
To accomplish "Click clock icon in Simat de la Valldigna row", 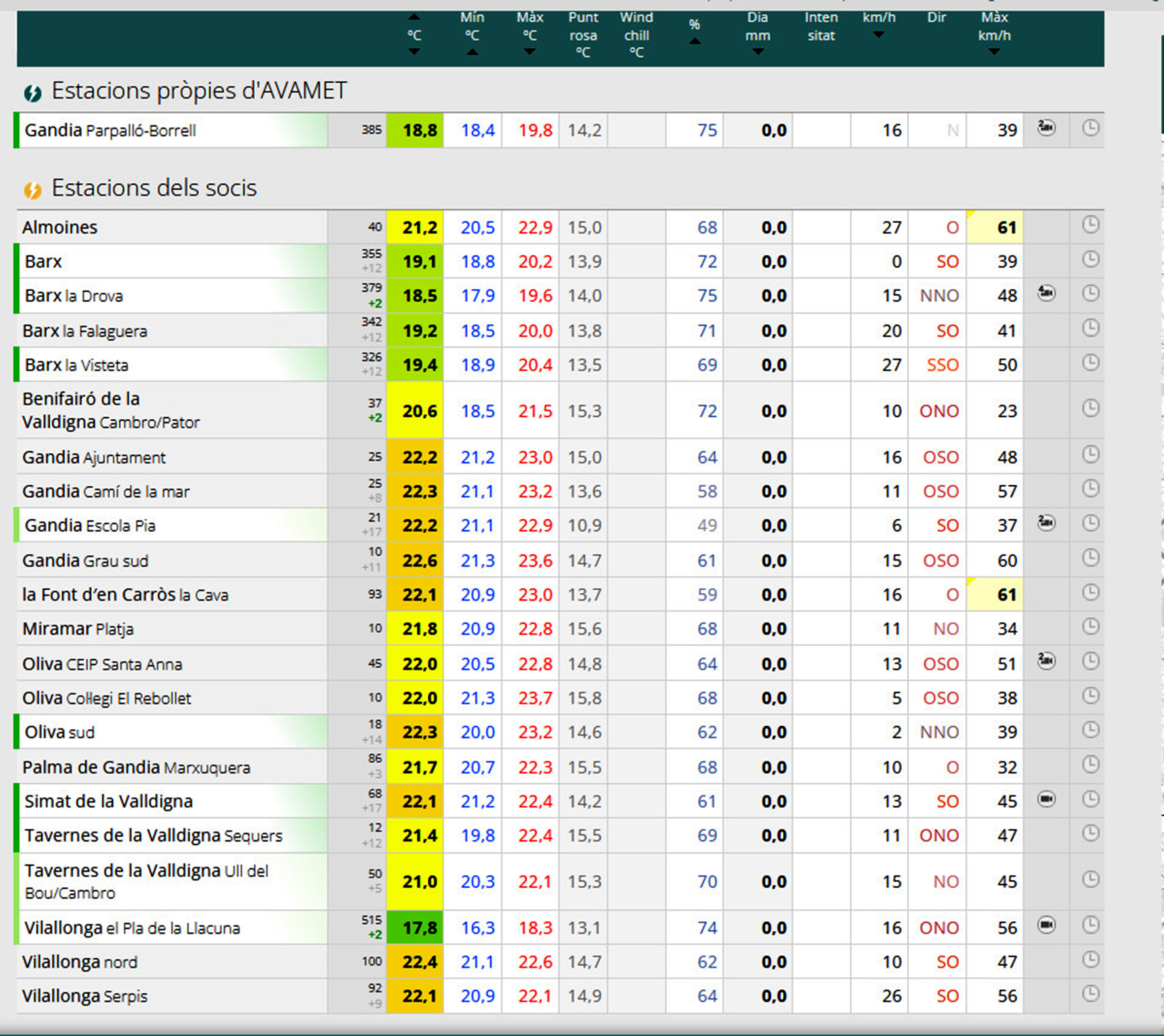I will pos(1090,799).
